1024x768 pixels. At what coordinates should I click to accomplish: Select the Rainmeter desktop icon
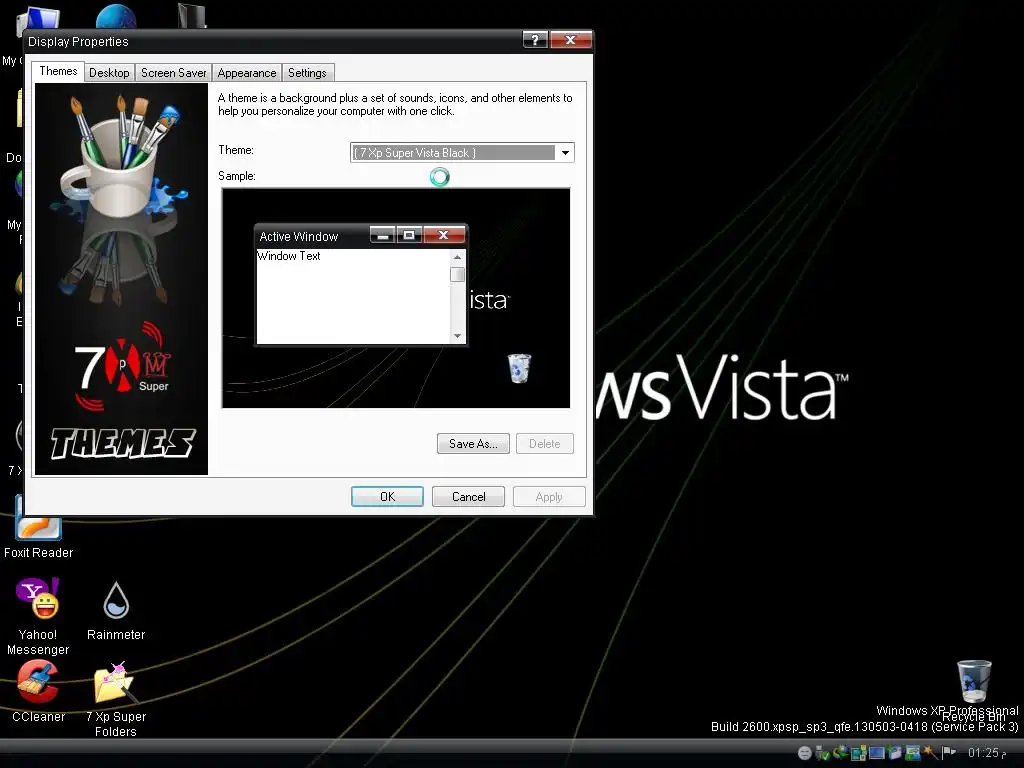pos(116,611)
